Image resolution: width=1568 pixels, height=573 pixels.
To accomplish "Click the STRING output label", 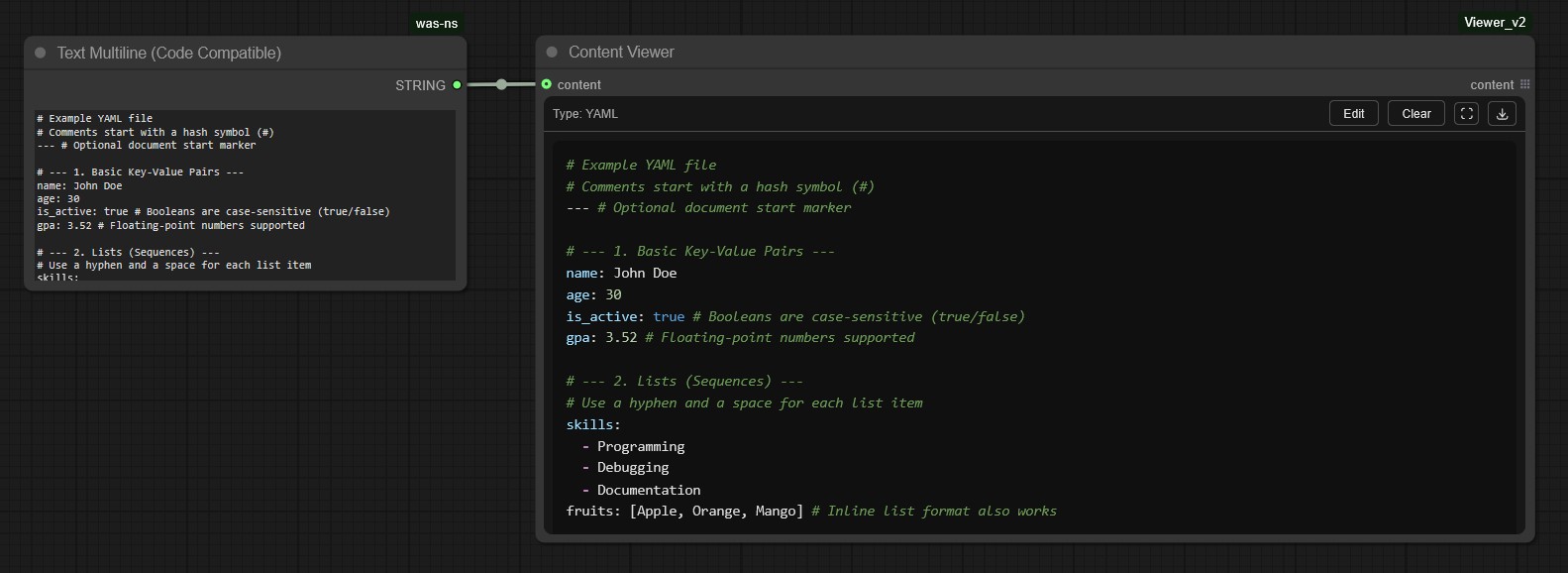I will 420,85.
